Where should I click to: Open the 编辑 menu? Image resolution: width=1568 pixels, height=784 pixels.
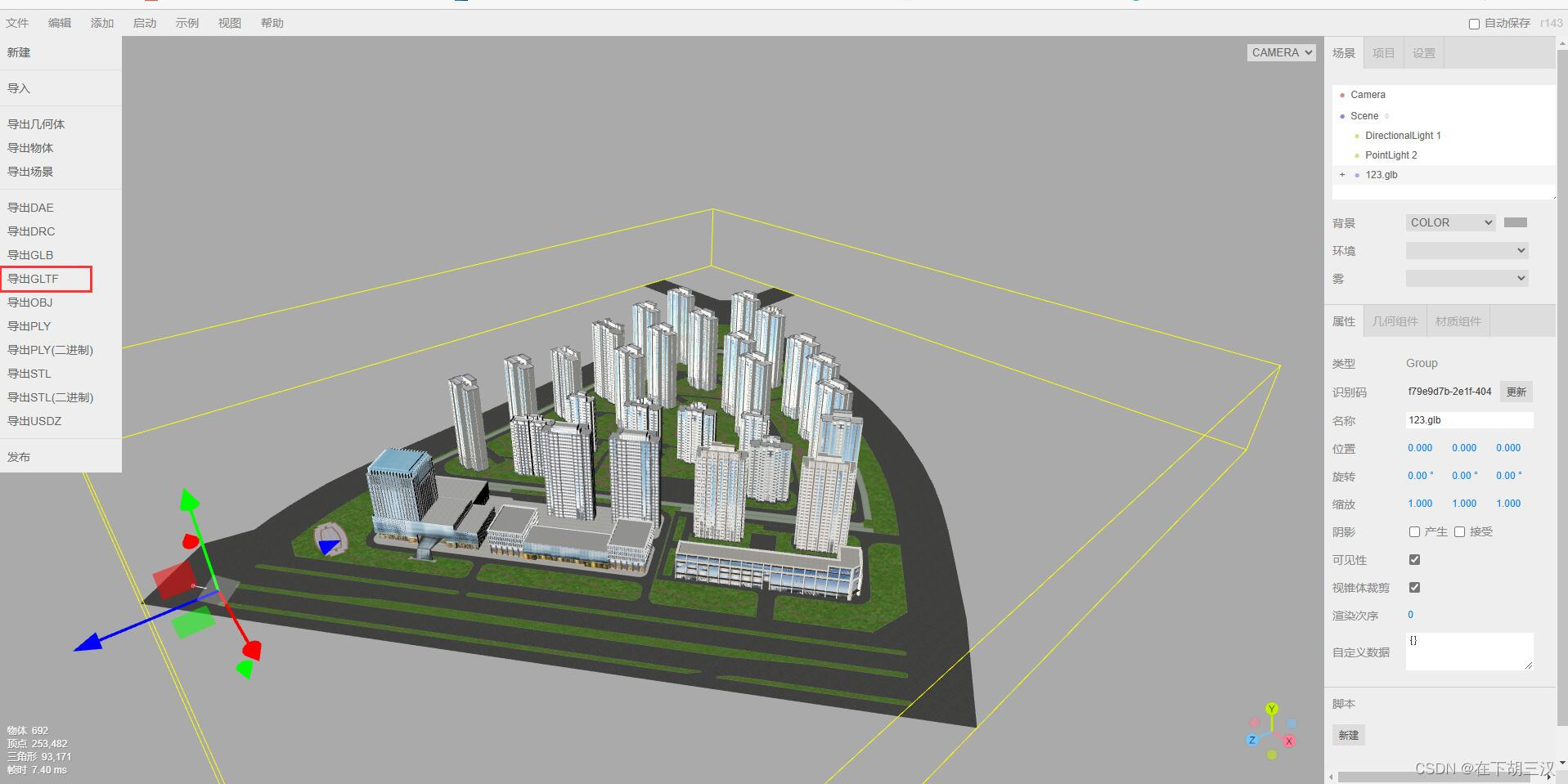60,23
